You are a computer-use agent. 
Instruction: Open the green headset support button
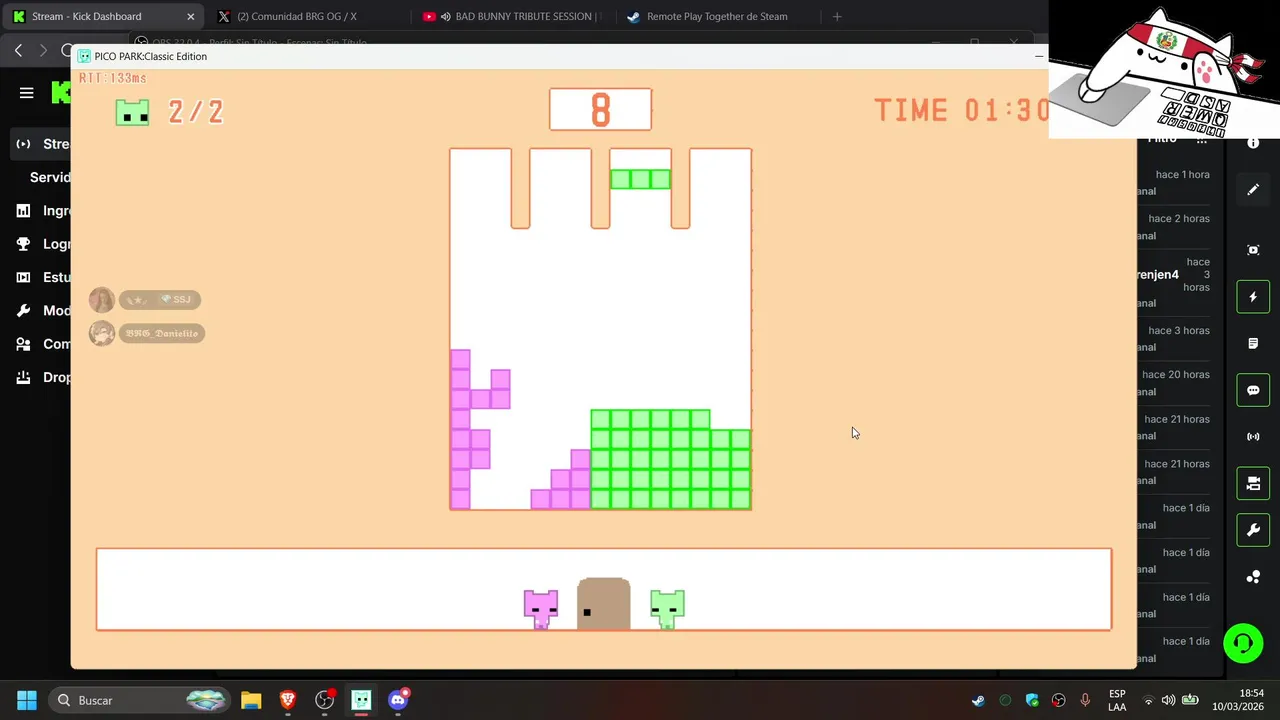click(x=1243, y=643)
